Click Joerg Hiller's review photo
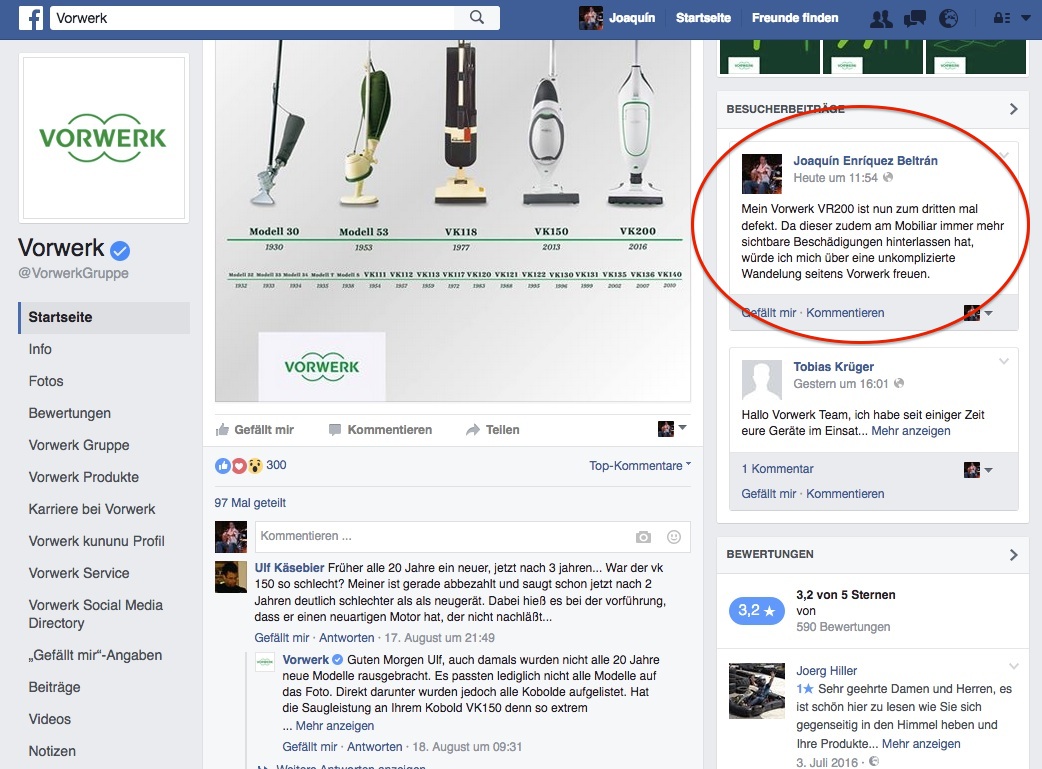 click(x=757, y=691)
